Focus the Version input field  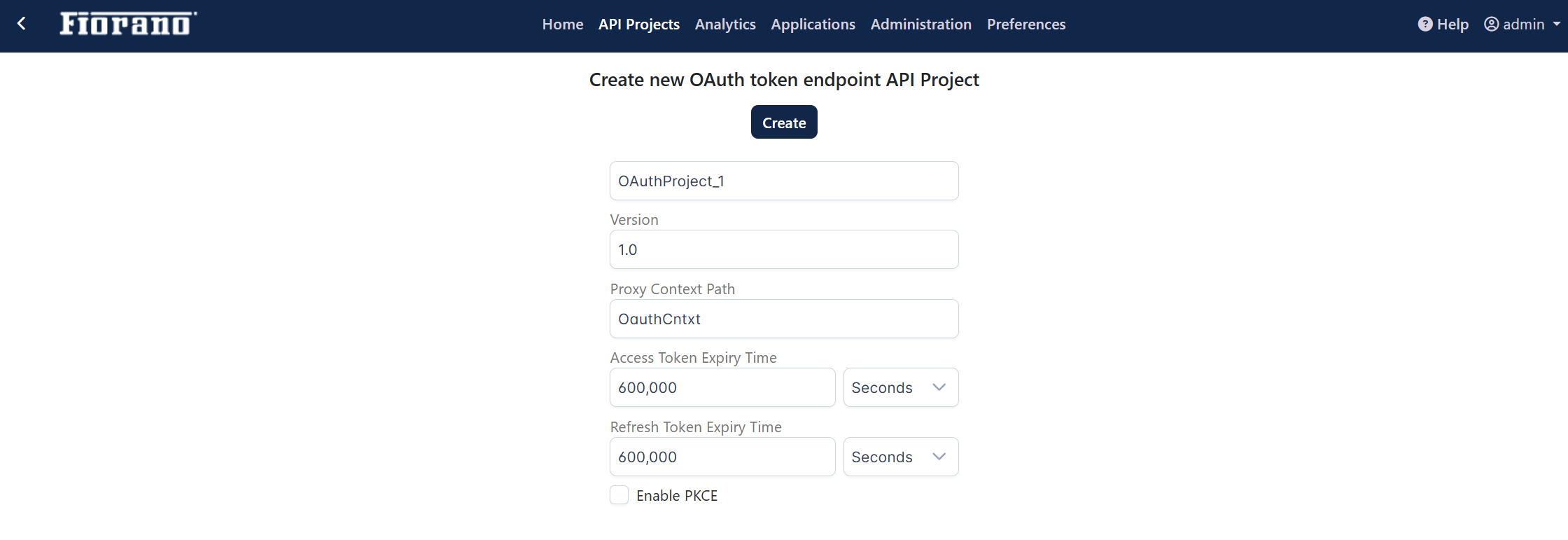pyautogui.click(x=783, y=249)
